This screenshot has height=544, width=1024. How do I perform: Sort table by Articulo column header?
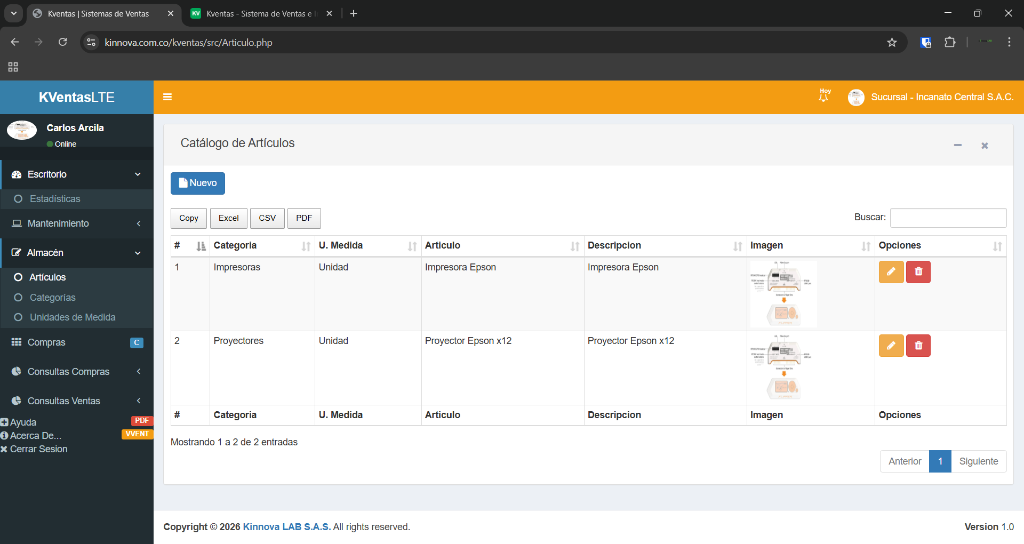(502, 246)
